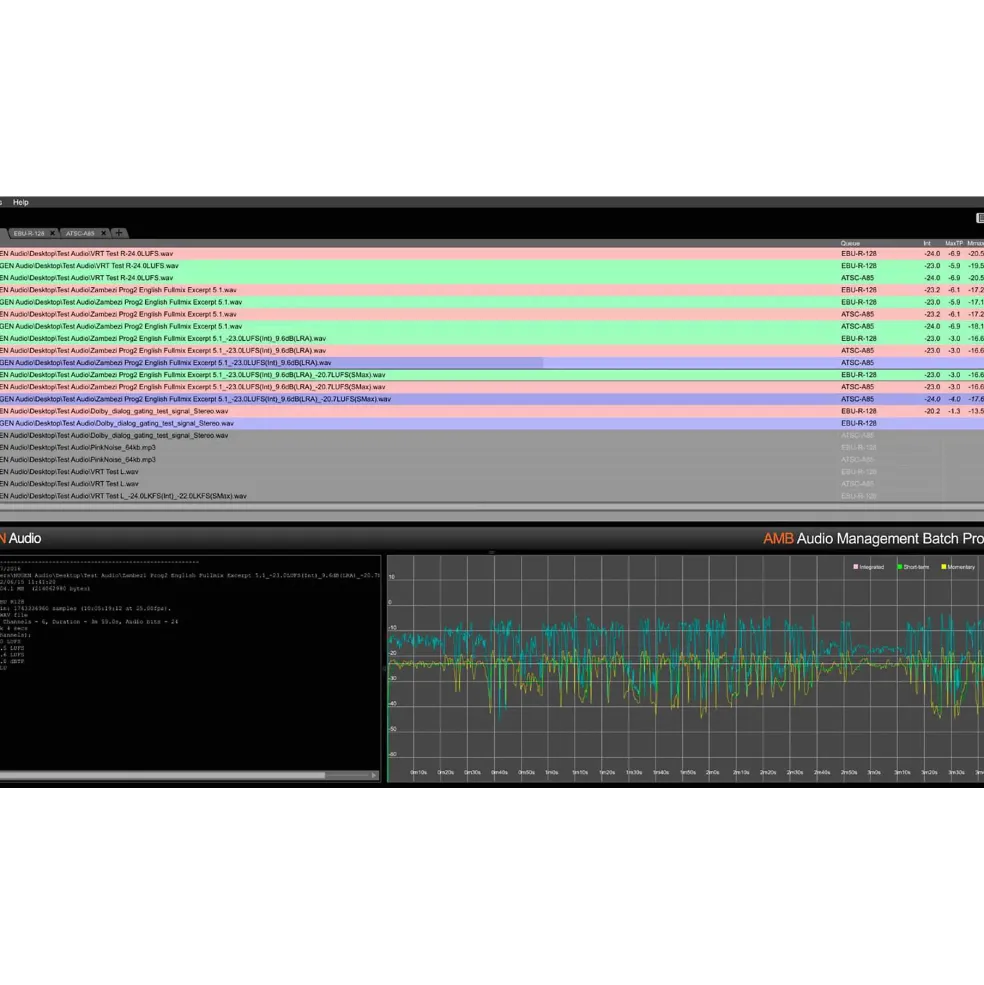Open the Help menu
This screenshot has height=985, width=984.
(21, 202)
